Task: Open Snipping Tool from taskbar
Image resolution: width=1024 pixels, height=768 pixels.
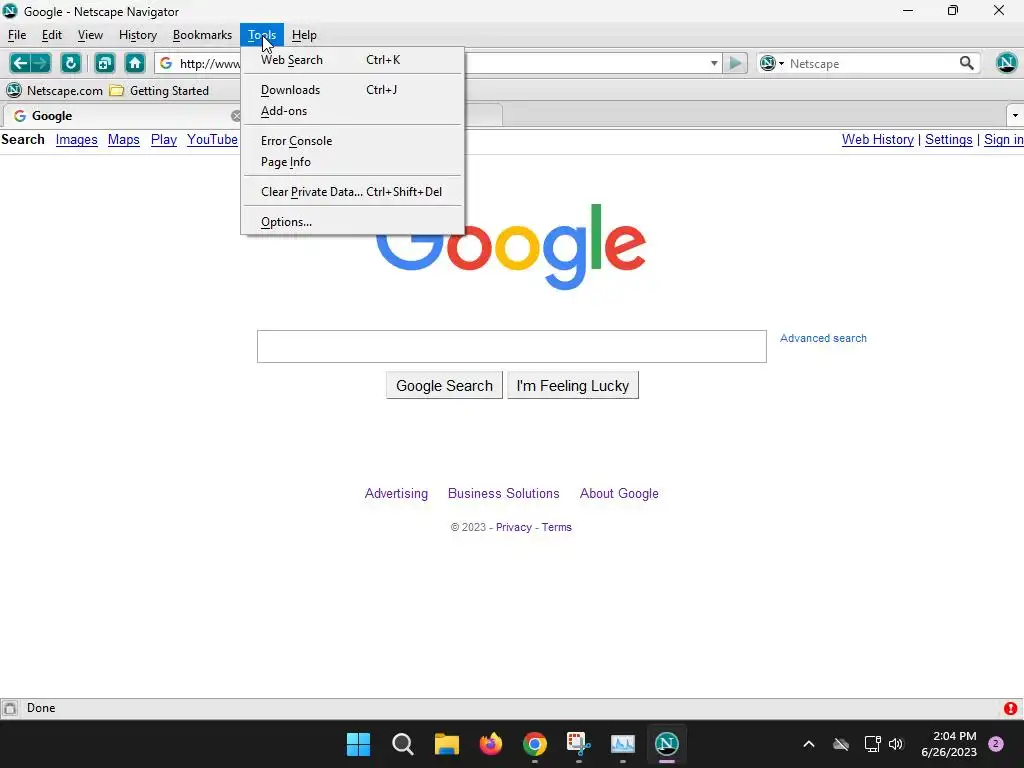Action: point(579,744)
